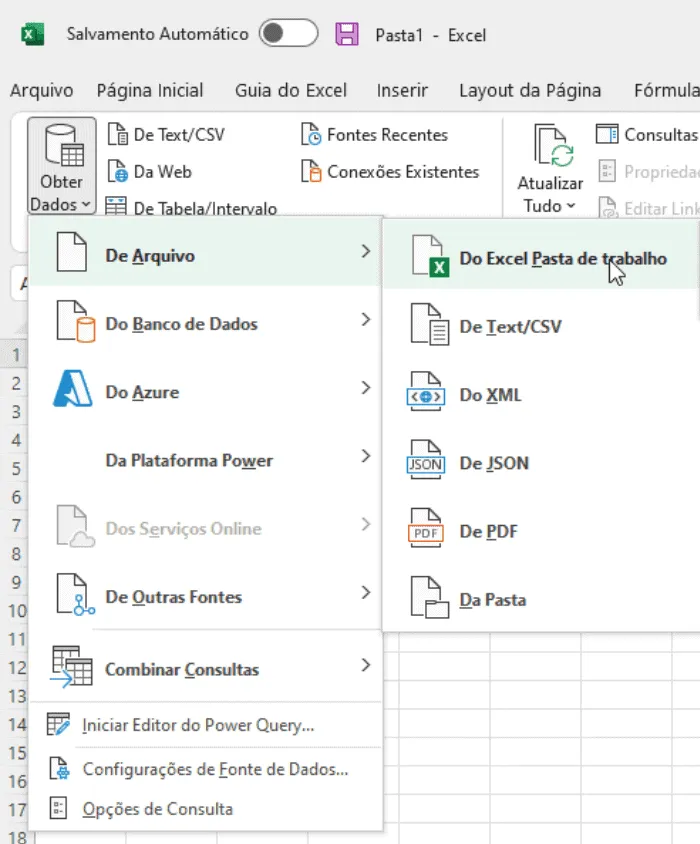Viewport: 700px width, 844px height.
Task: Expand the Atualizar Tudo dropdown
Action: pos(571,206)
